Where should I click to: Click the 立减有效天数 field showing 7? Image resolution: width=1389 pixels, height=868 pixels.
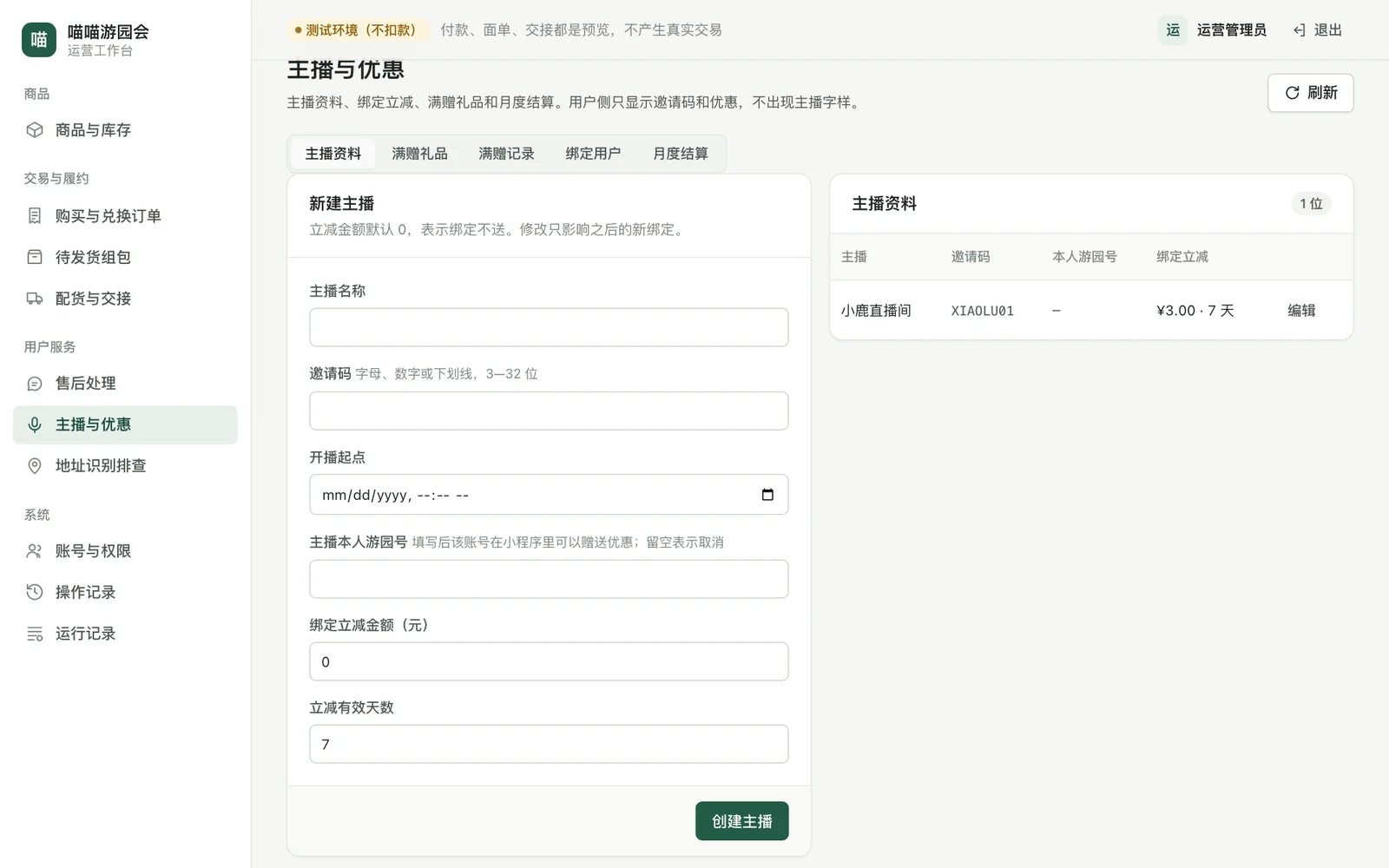point(549,744)
